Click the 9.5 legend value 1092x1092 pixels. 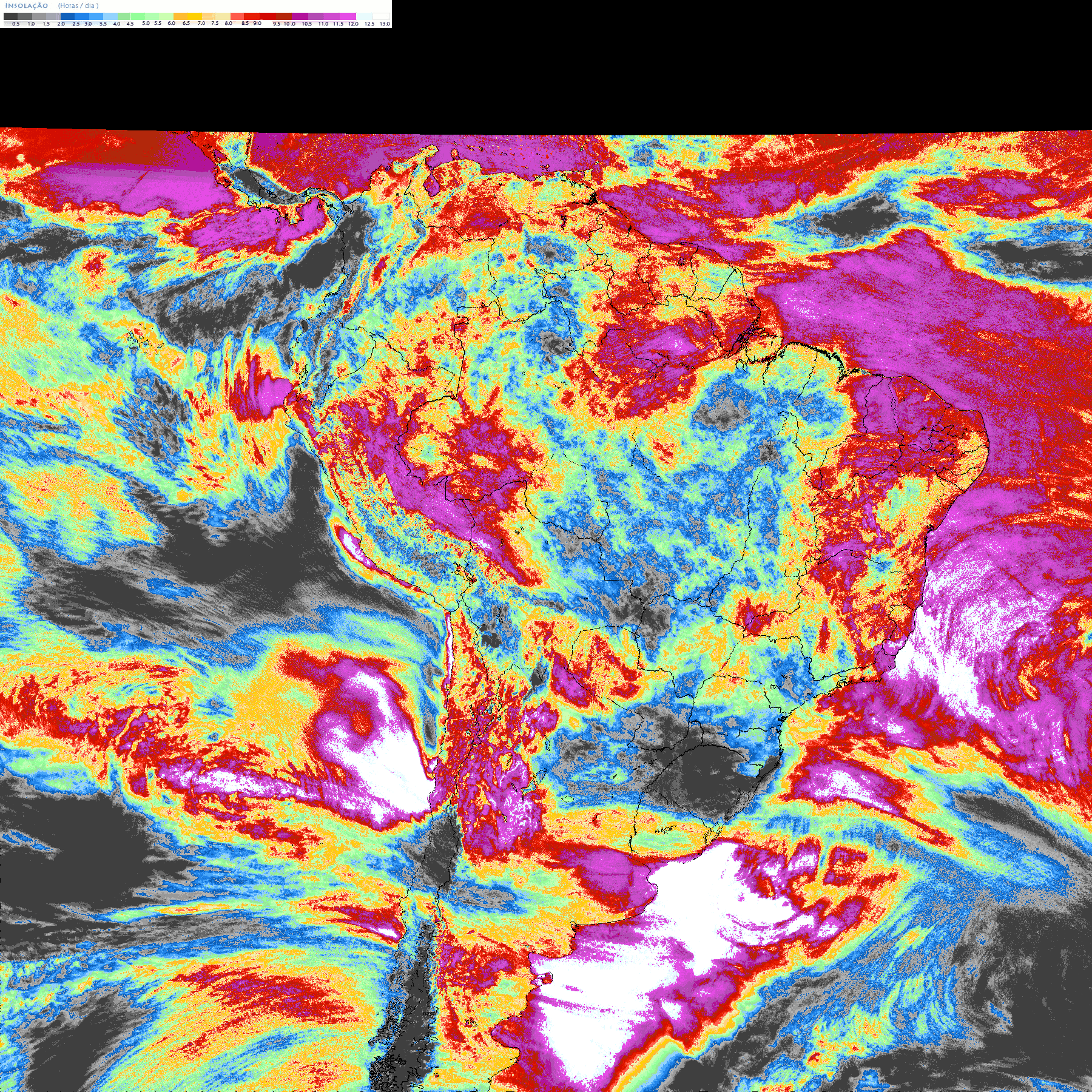(277, 24)
